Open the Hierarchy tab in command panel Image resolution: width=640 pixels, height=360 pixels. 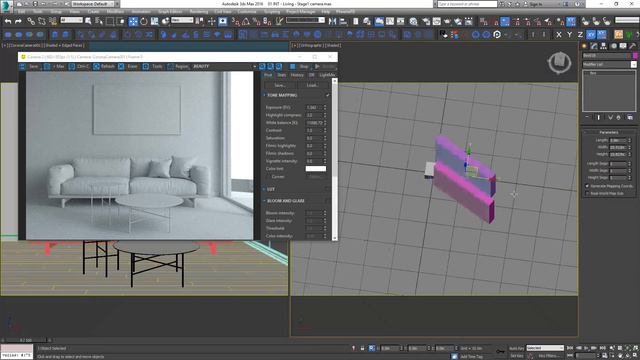pos(604,46)
